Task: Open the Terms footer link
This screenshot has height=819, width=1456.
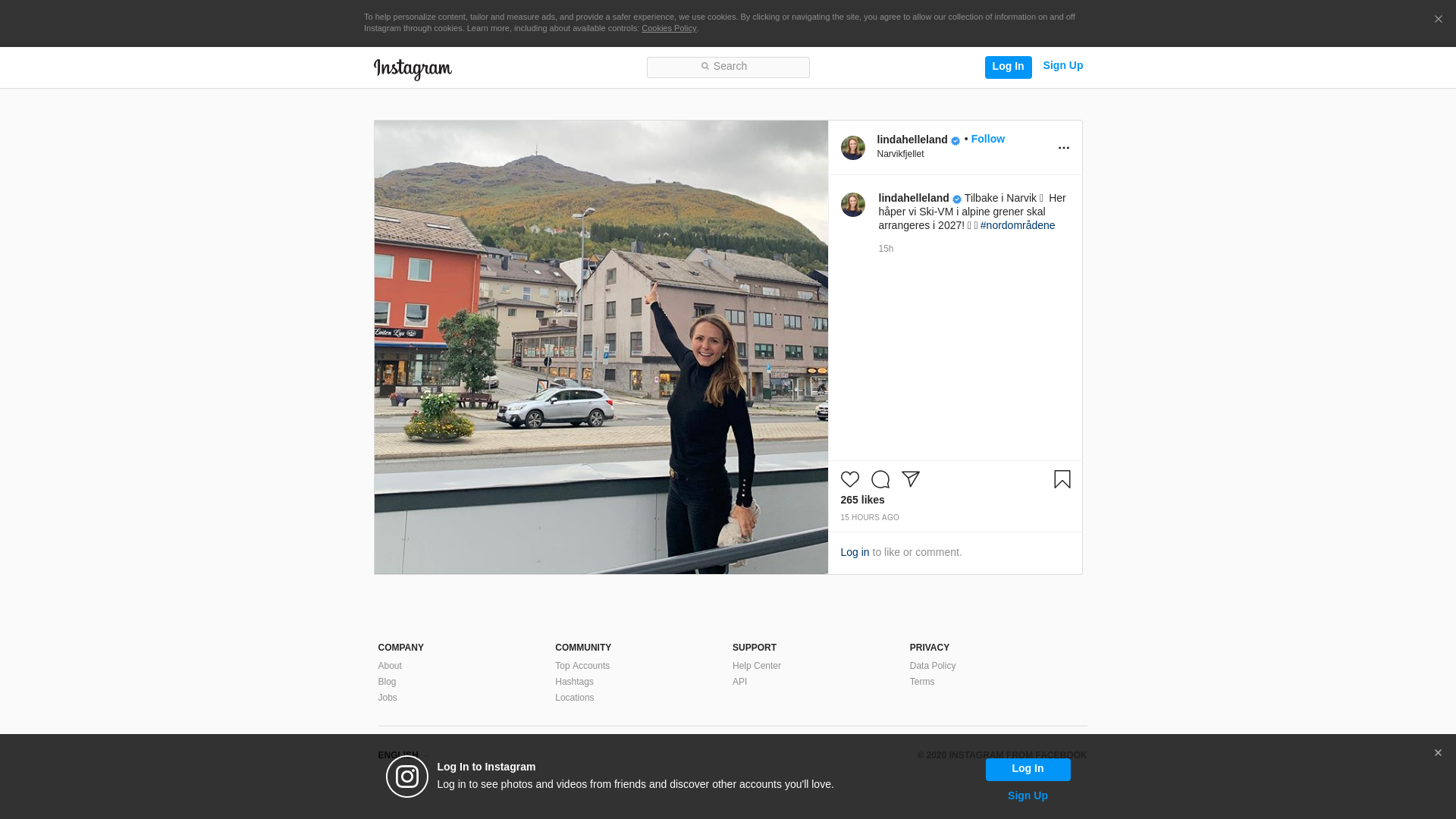Action: [922, 682]
